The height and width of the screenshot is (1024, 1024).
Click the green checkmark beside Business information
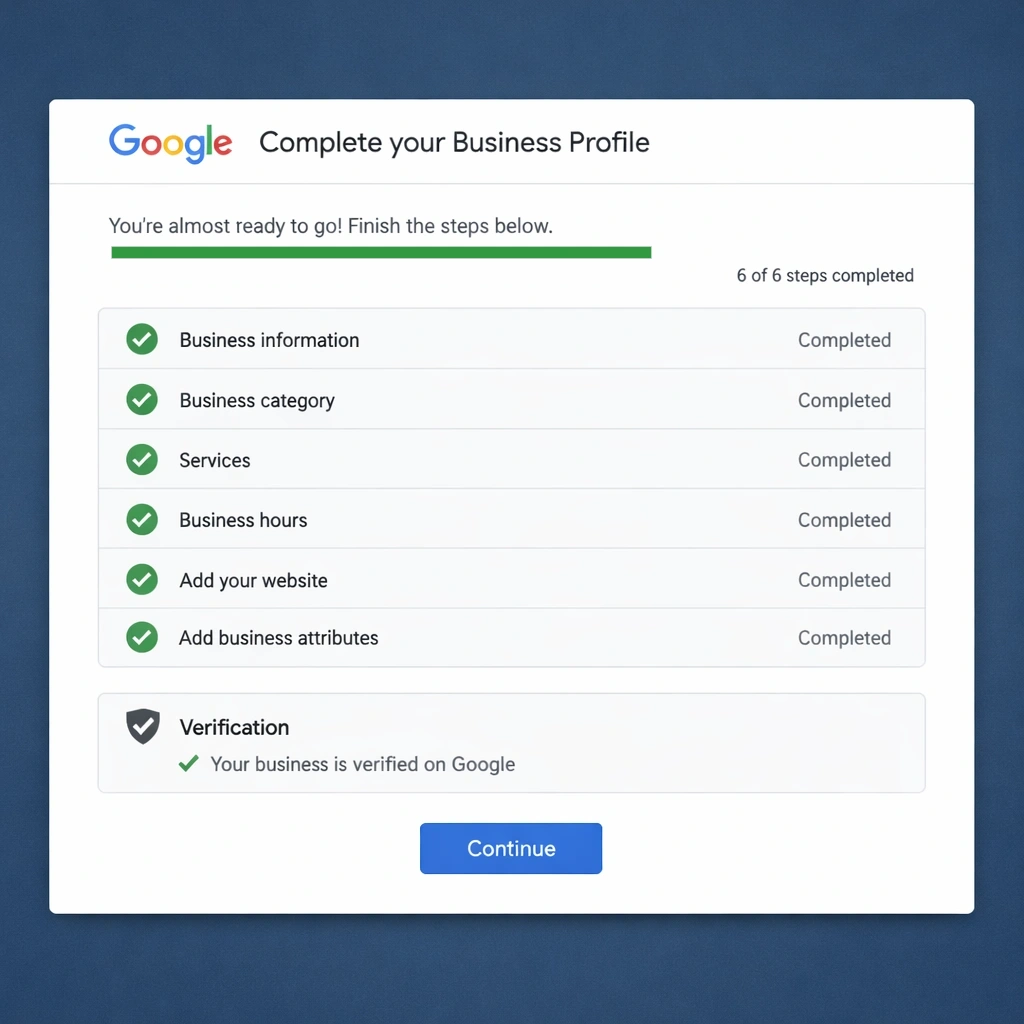coord(141,340)
